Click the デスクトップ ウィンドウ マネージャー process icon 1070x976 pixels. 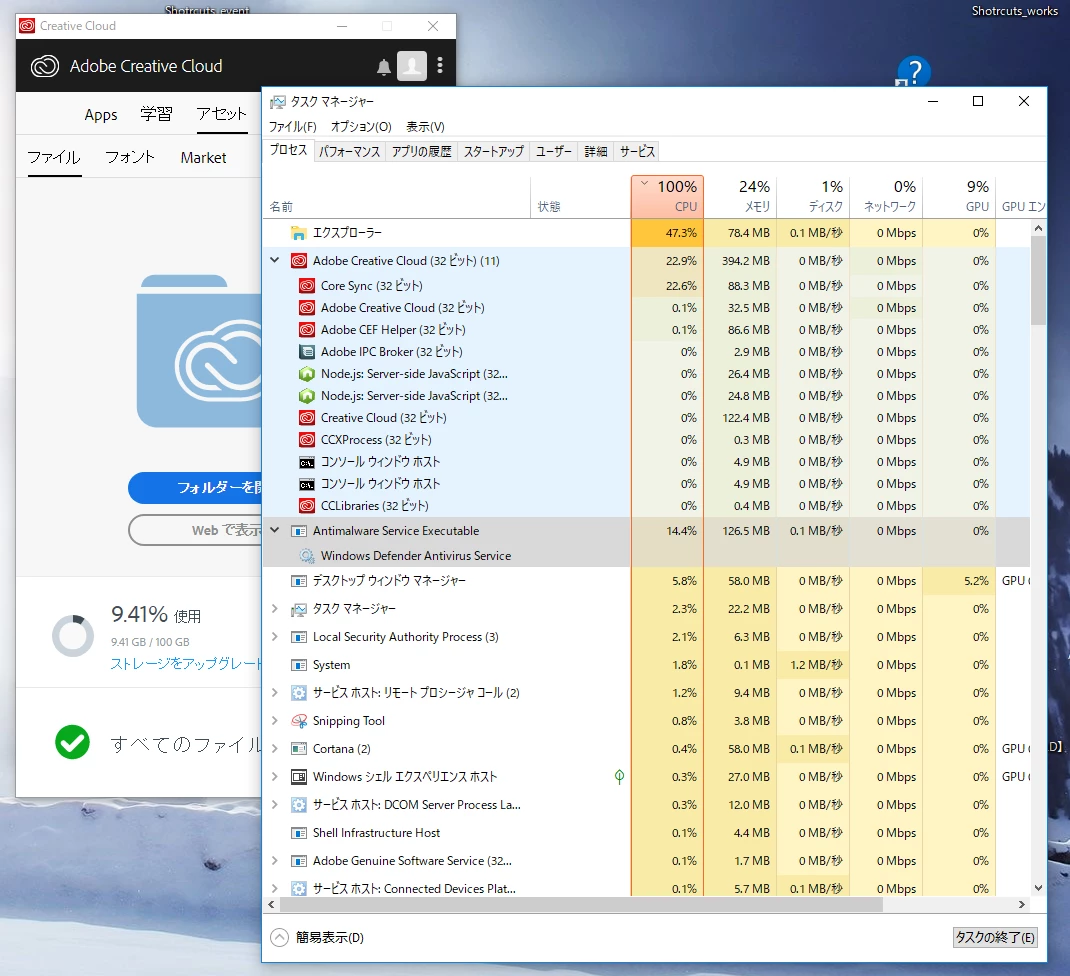pyautogui.click(x=298, y=581)
